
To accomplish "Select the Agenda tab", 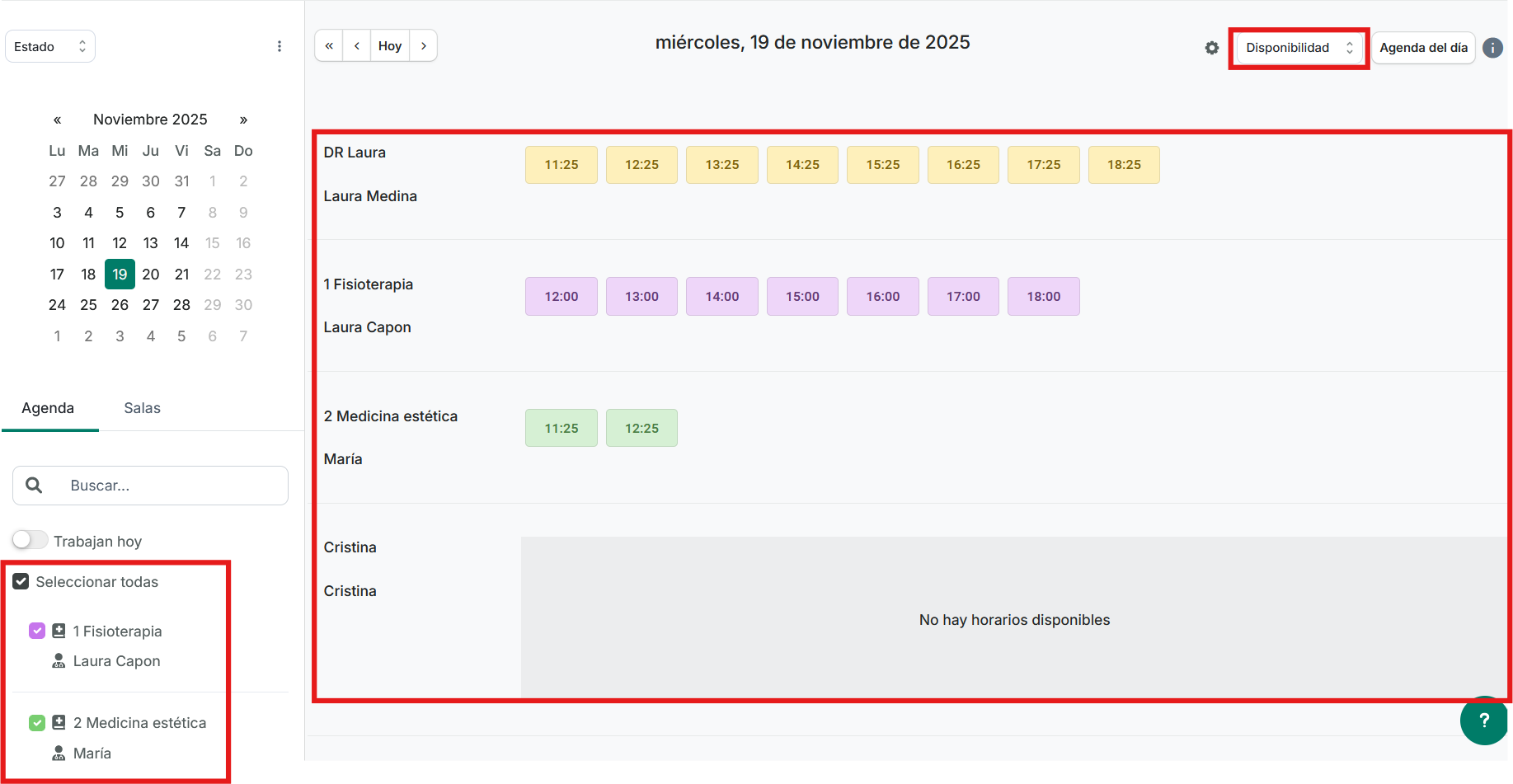I will pyautogui.click(x=48, y=408).
